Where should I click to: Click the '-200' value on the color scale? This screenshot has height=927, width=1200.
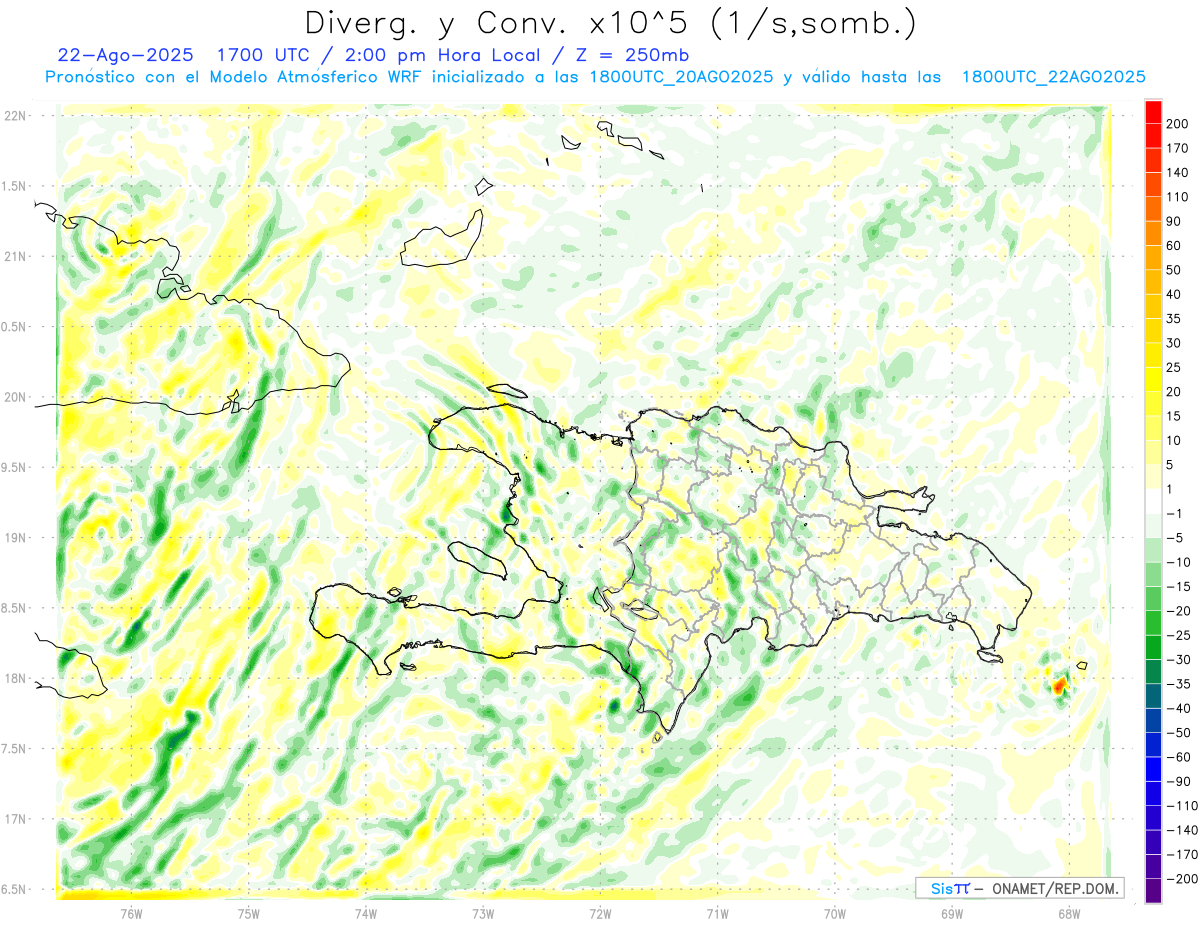tap(1180, 879)
